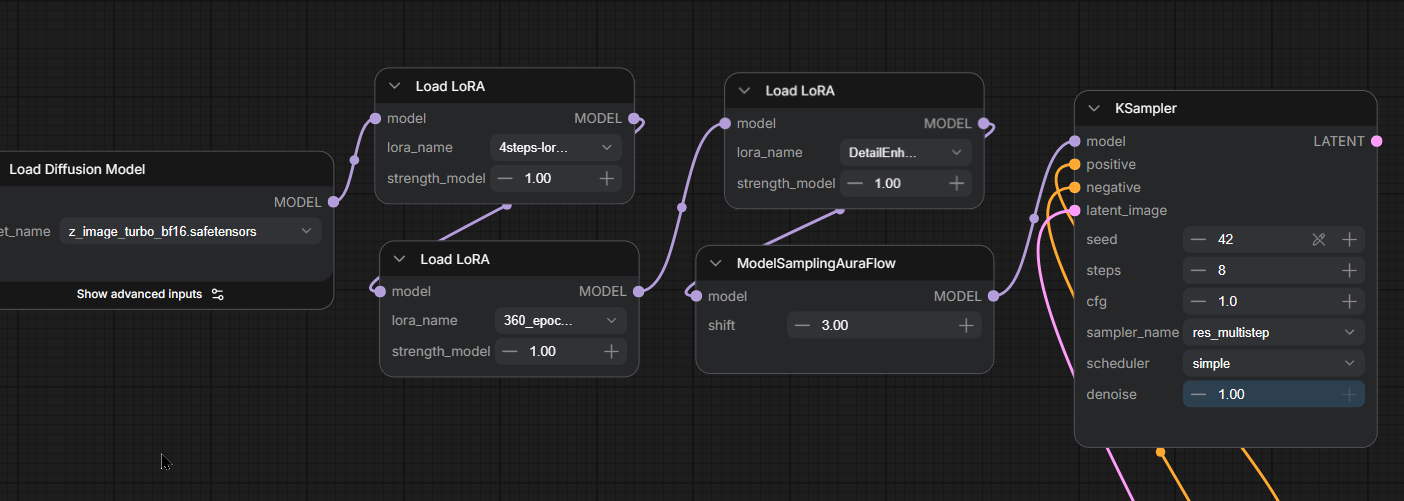This screenshot has width=1404, height=501.
Task: Increase the cfg value with plus
Action: (x=1349, y=301)
